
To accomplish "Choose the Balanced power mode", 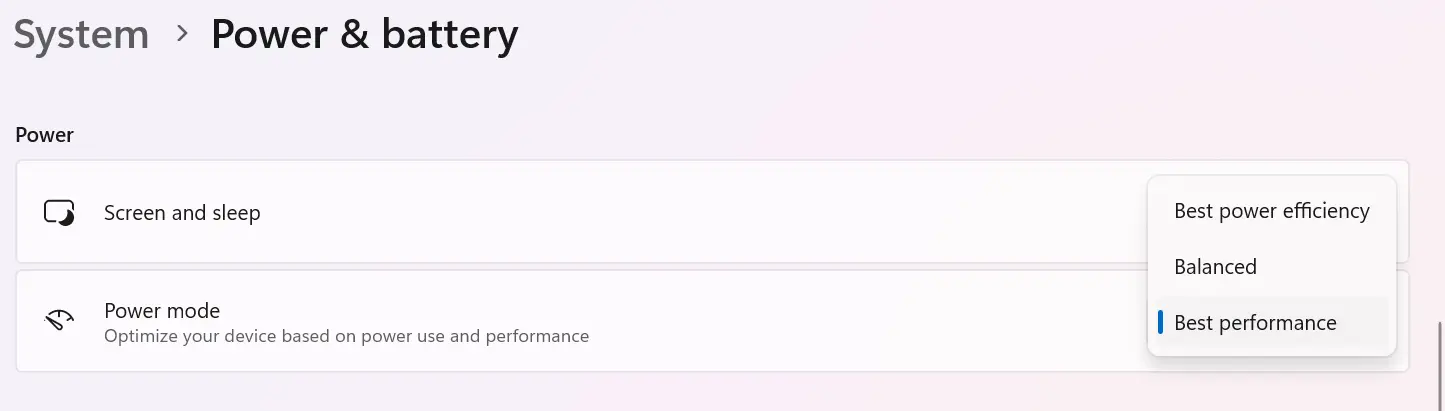I will (1215, 267).
